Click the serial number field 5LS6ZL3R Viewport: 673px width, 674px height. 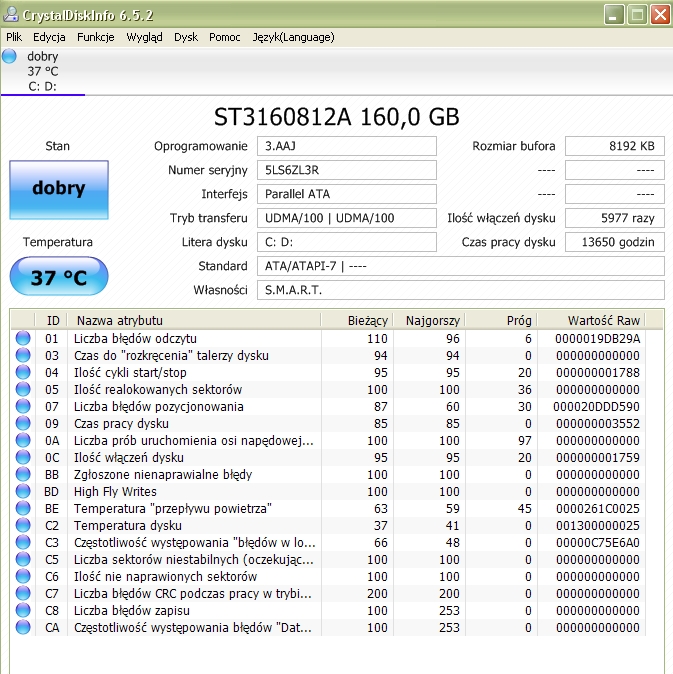(x=347, y=170)
